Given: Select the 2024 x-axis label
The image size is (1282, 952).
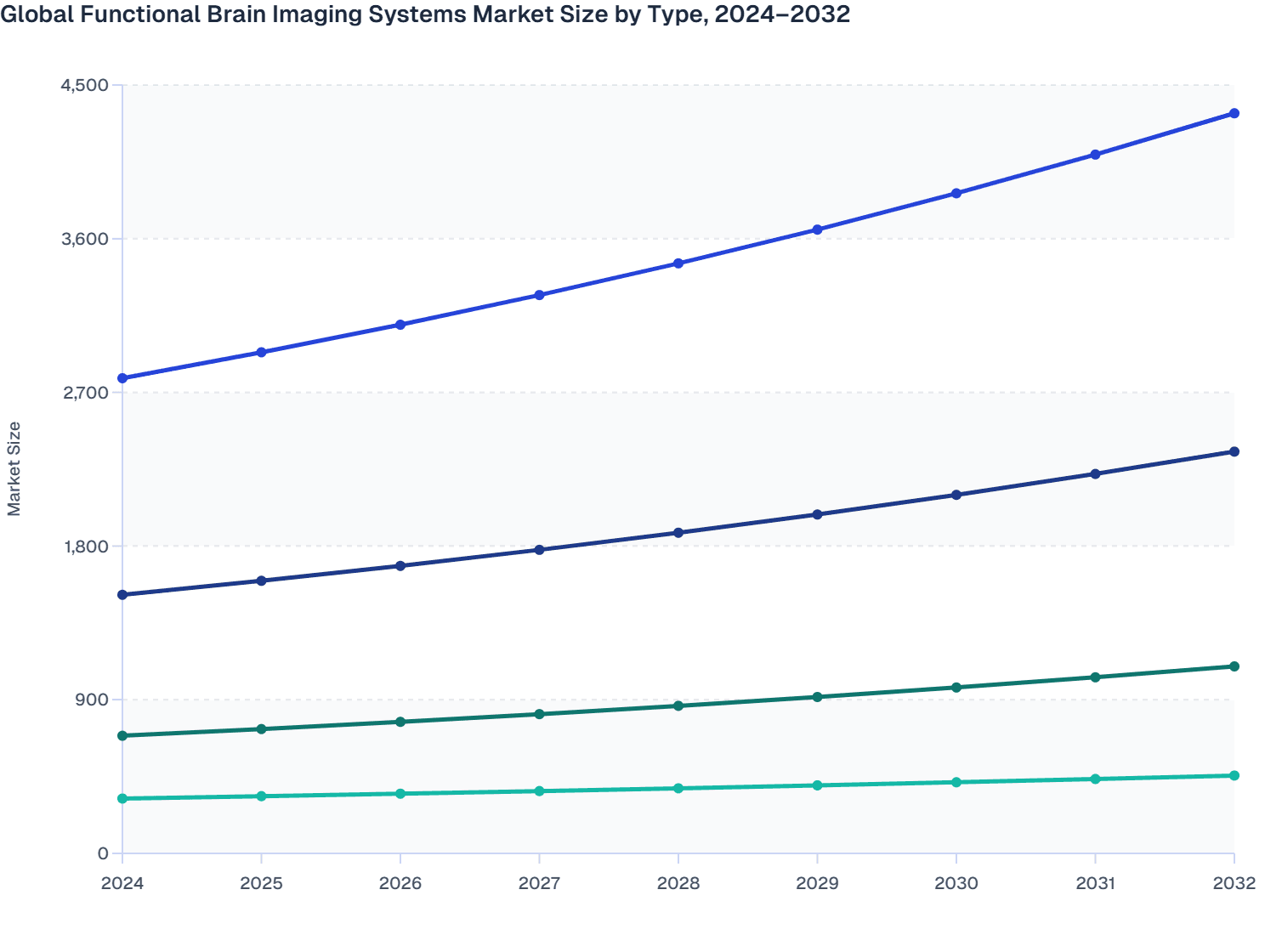Looking at the screenshot, I should click(122, 884).
